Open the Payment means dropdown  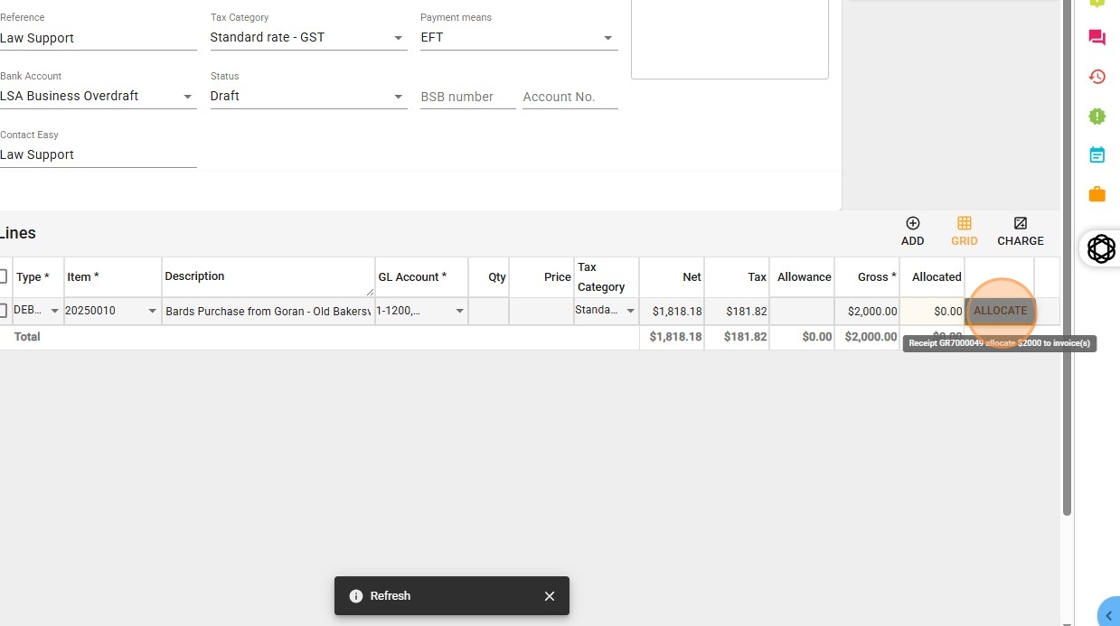[519, 37]
